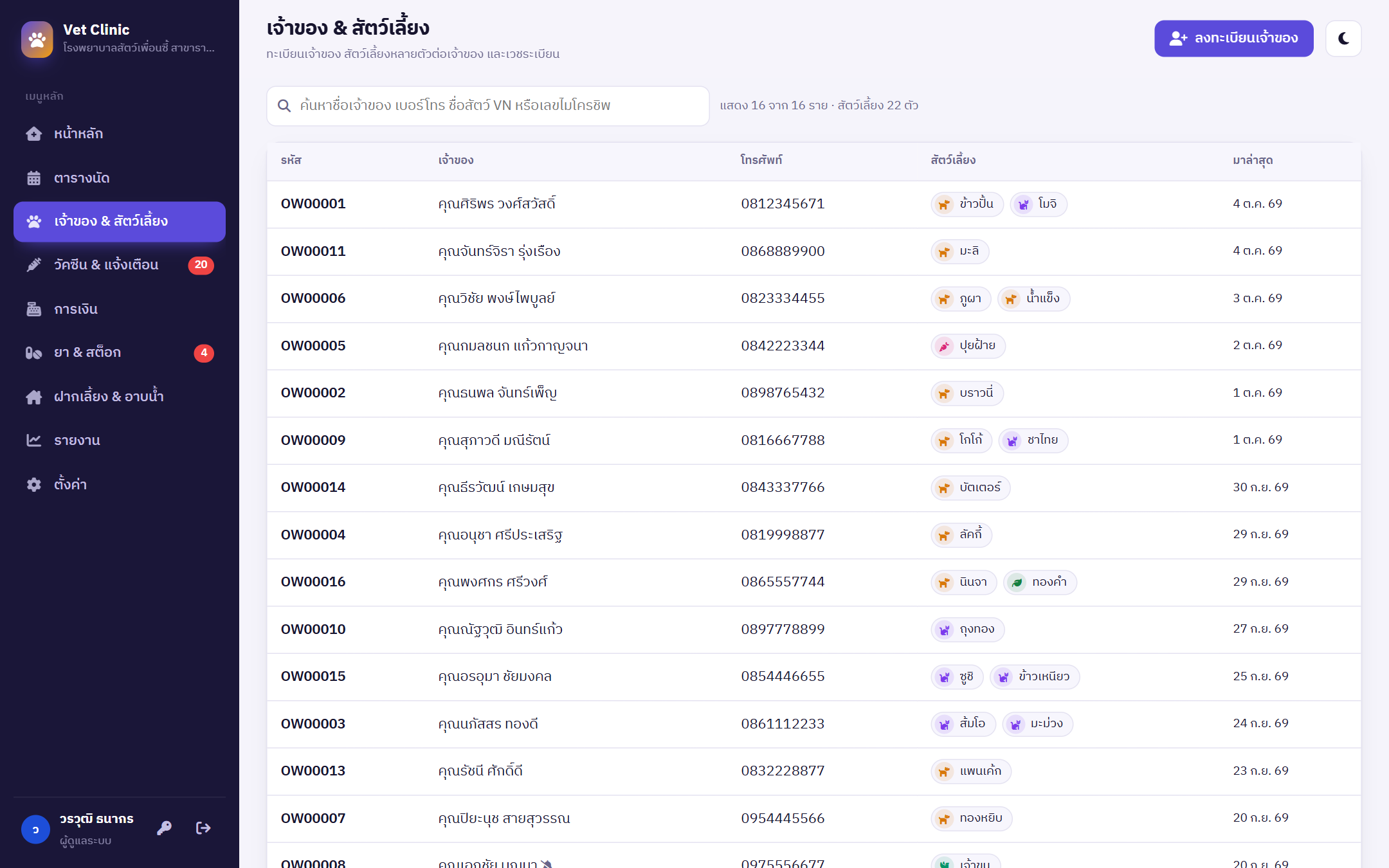Click the red 20 badge on วัคซีน menu
The image size is (1389, 868).
[201, 265]
